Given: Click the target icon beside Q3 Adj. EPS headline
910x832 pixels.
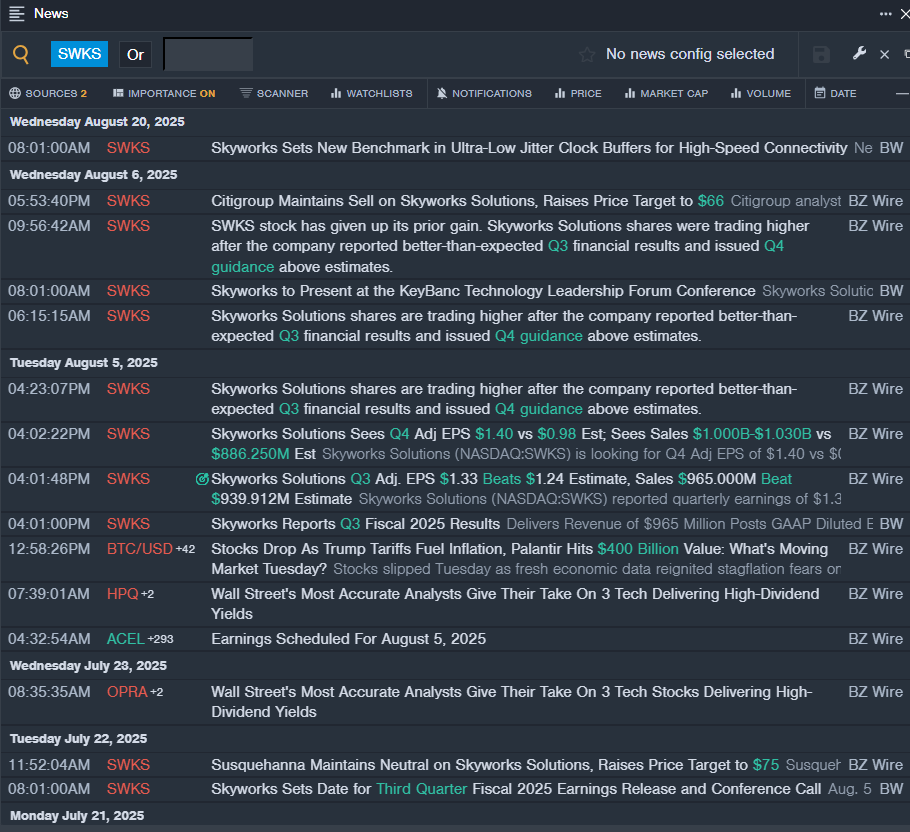Looking at the screenshot, I should coord(202,479).
